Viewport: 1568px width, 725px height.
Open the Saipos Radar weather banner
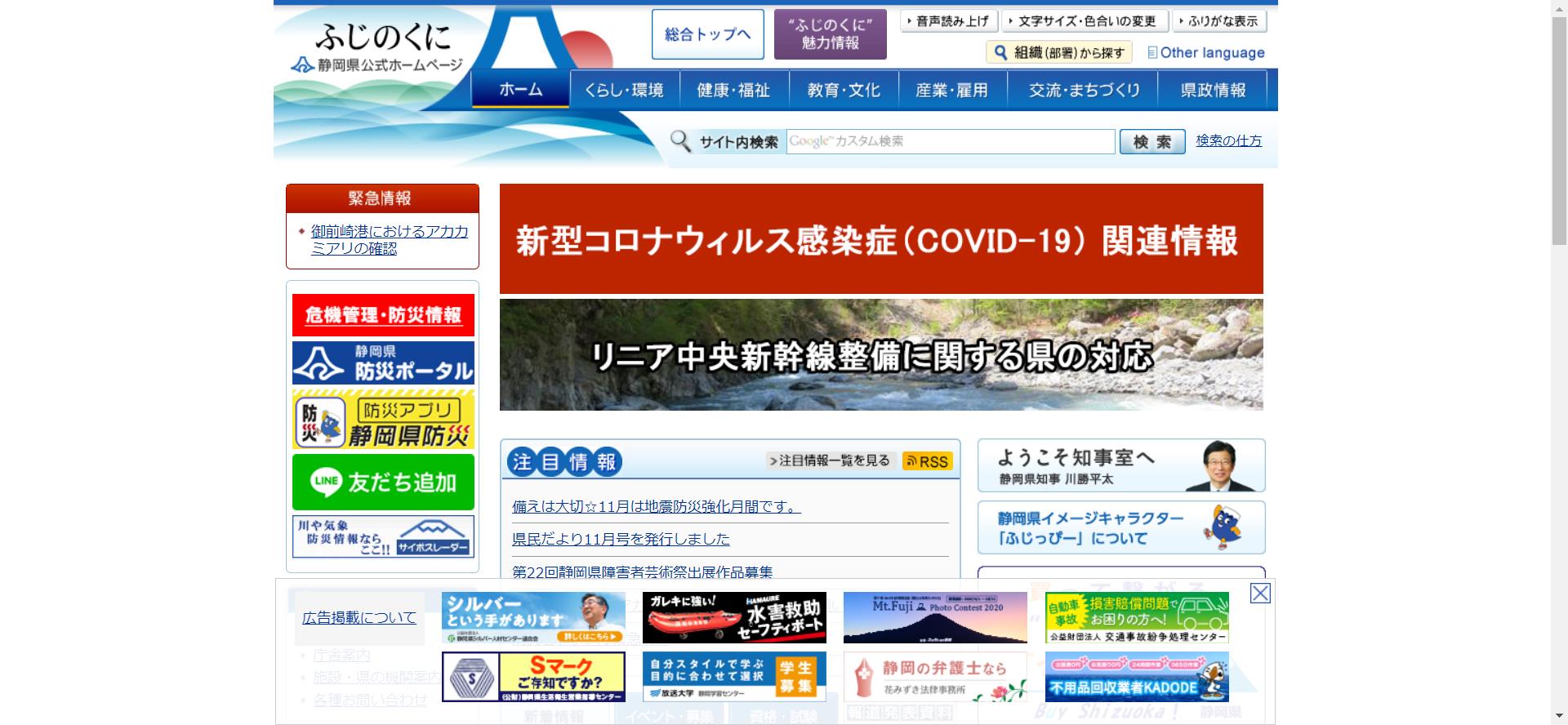click(383, 536)
